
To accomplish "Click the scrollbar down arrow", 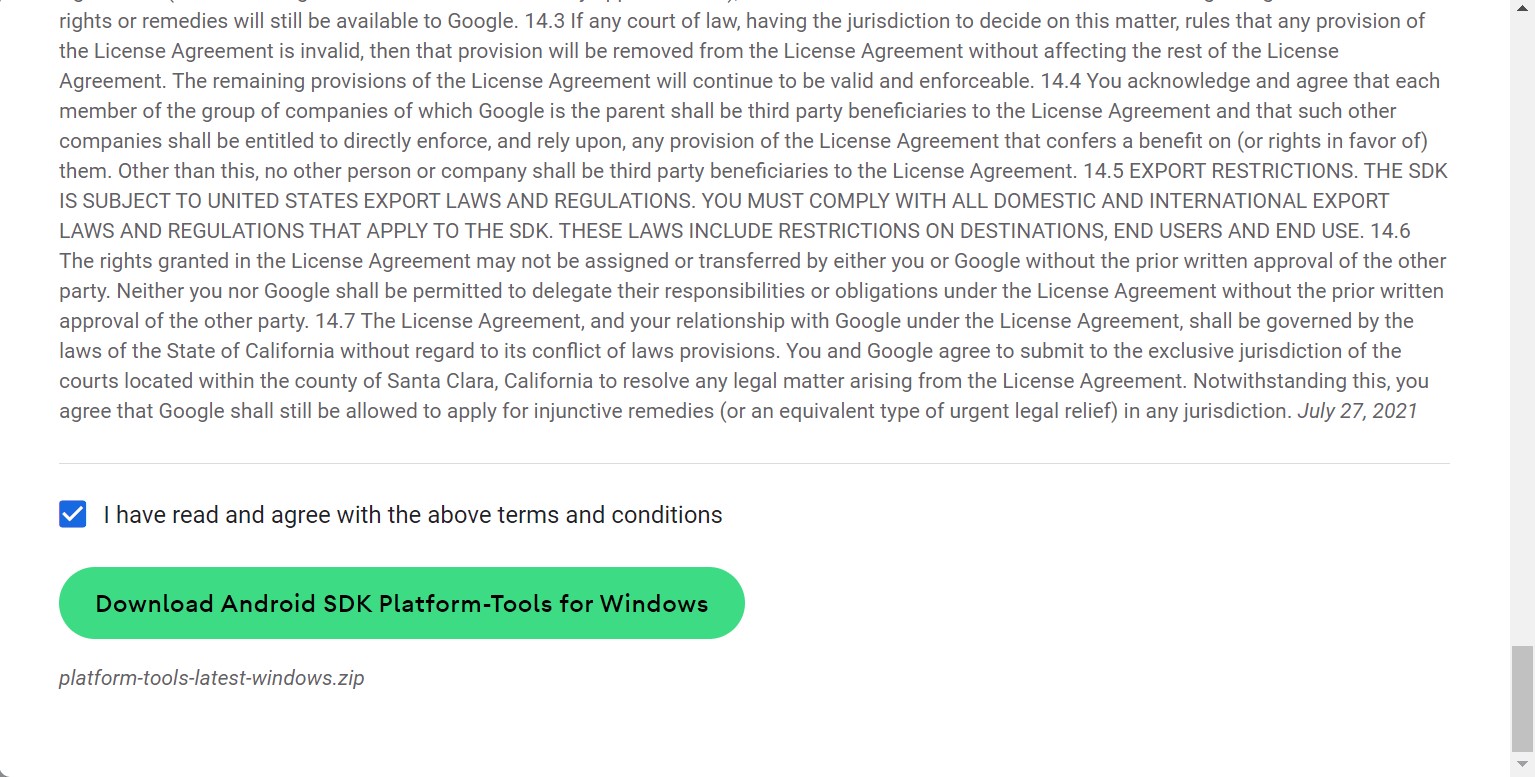I will click(x=1522, y=767).
